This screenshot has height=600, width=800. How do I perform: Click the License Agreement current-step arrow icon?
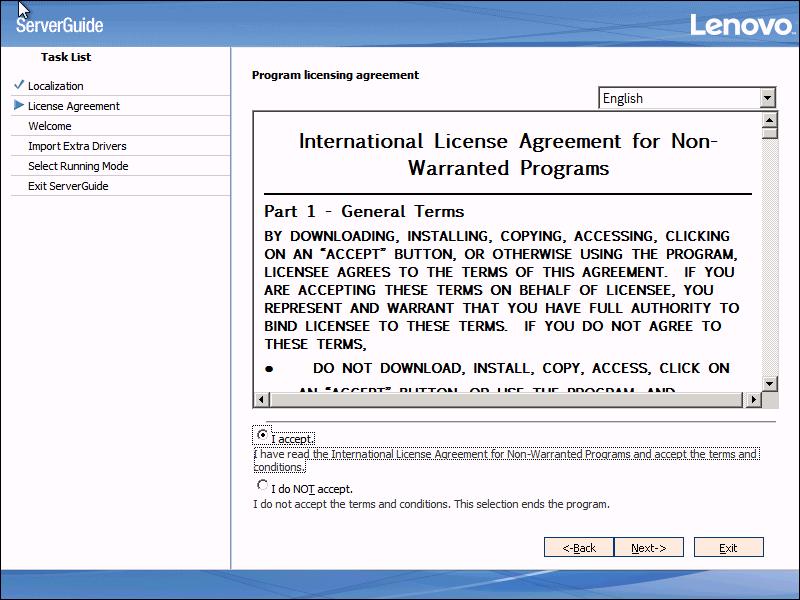point(19,105)
